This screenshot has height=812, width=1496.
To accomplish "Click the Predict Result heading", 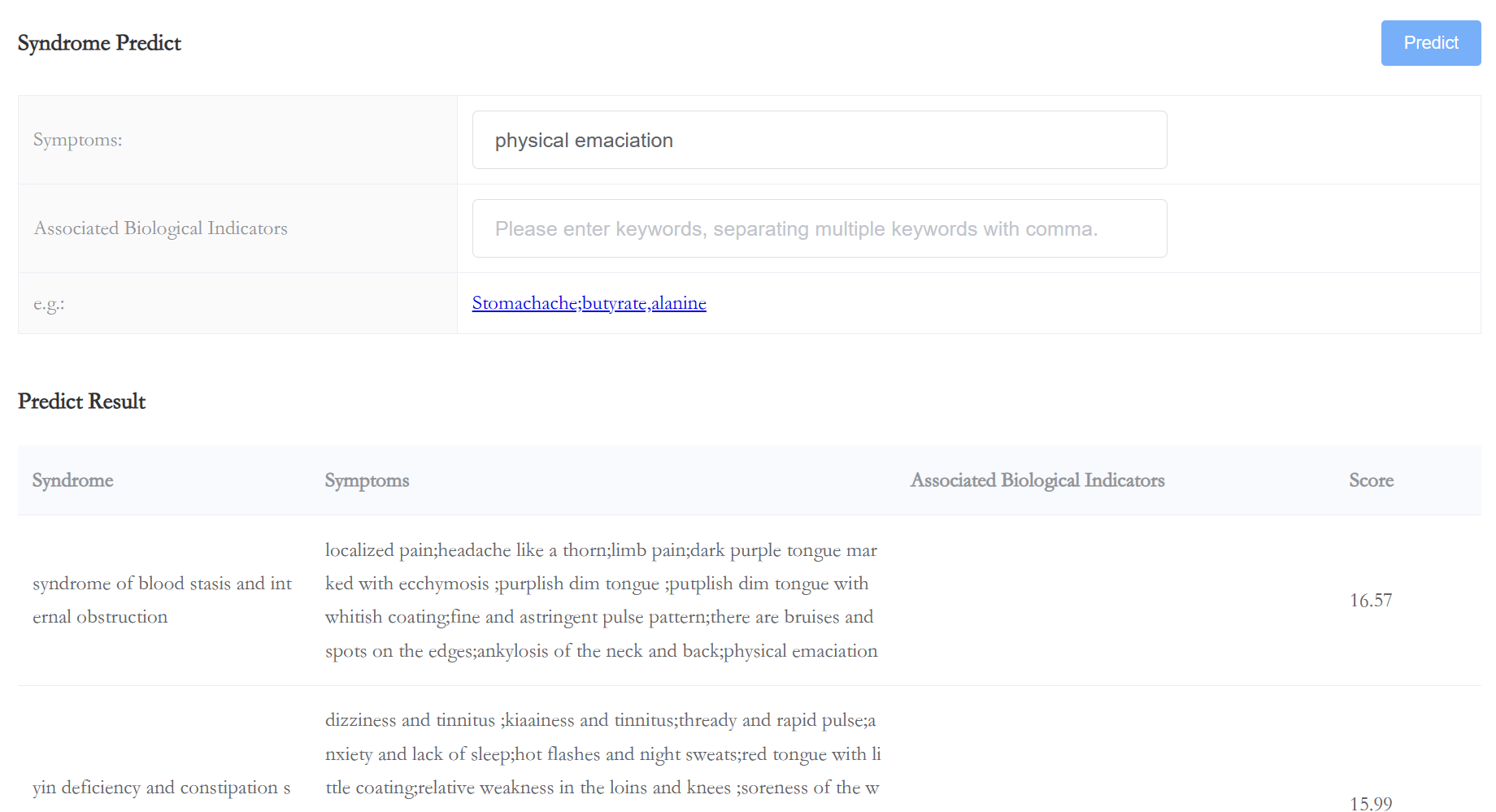I will coord(81,402).
